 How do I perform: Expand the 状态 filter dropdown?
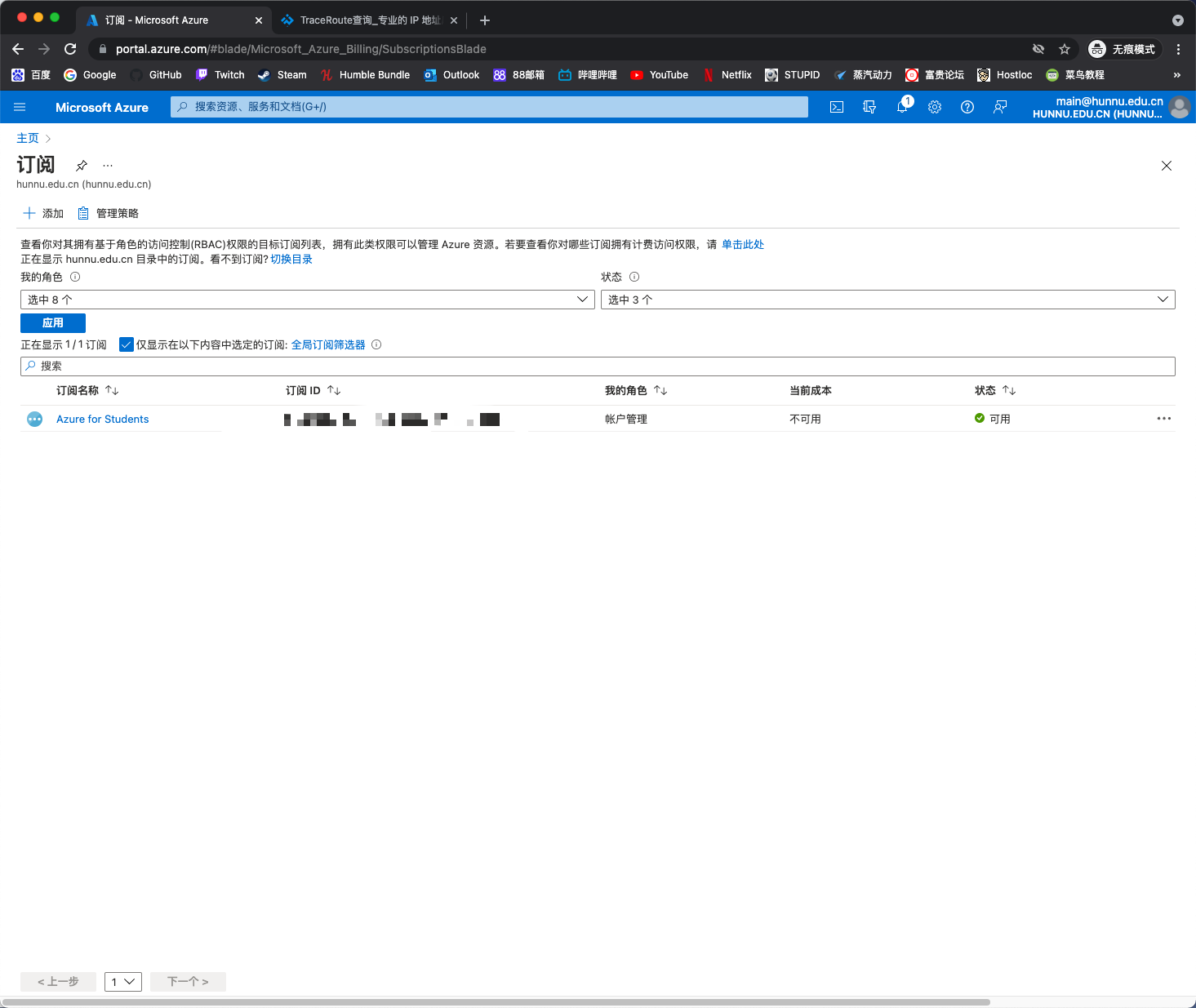[887, 300]
